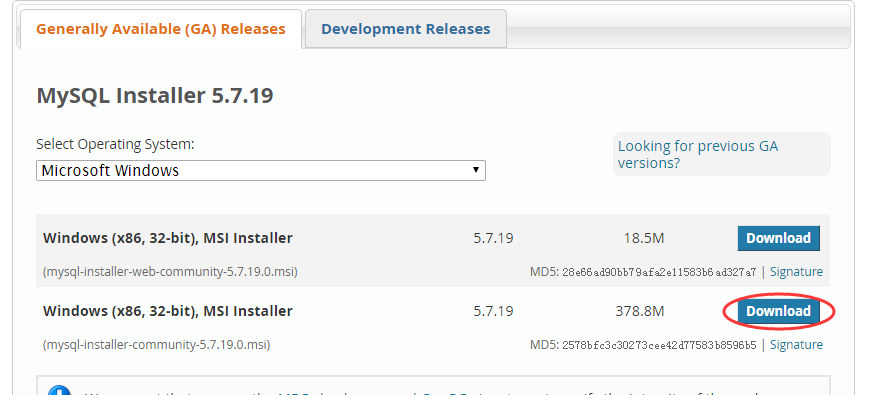Download the 378.8M community MSI installer

[x=778, y=311]
